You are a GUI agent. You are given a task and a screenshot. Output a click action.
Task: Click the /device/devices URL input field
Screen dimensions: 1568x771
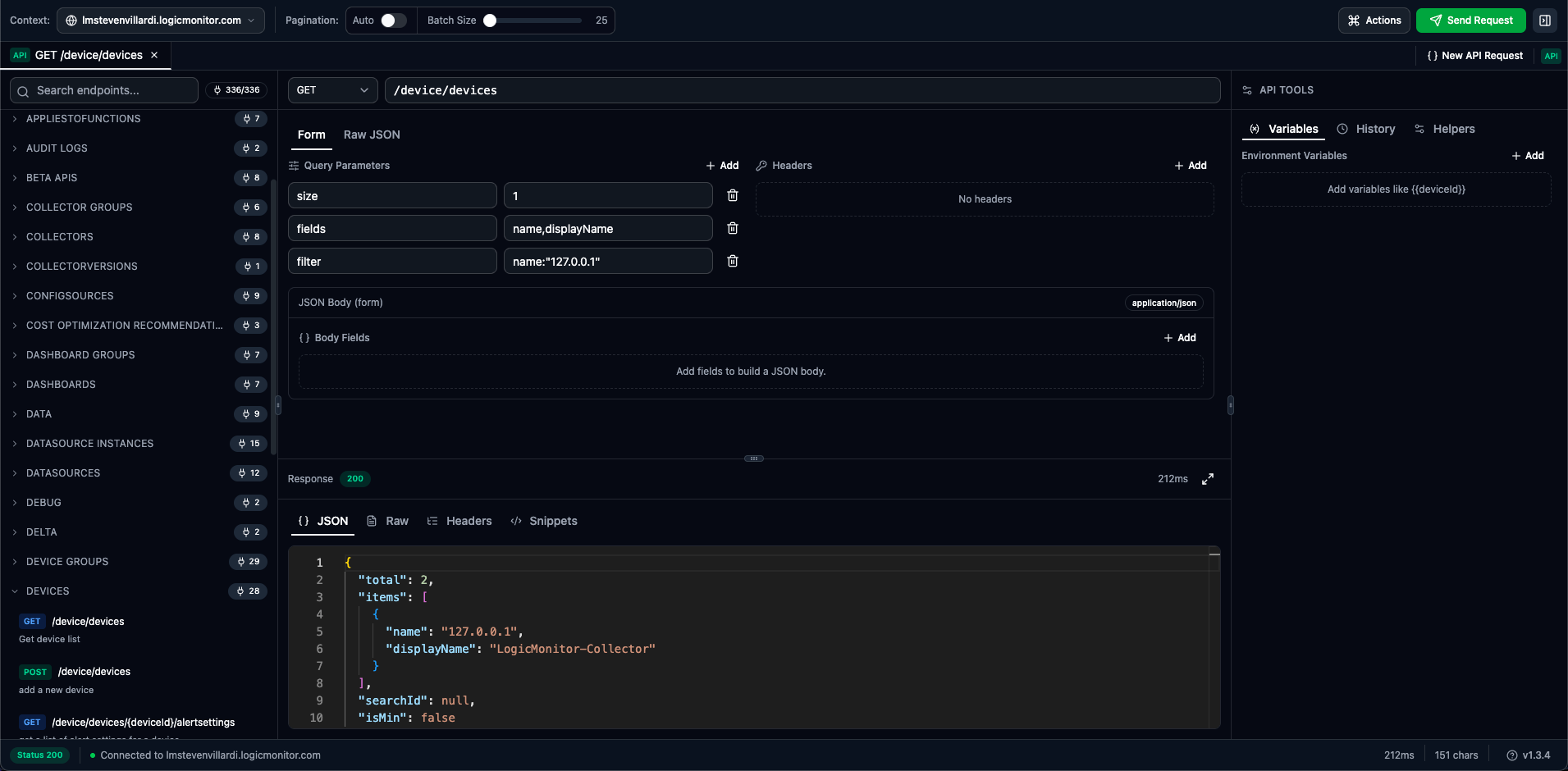pyautogui.click(x=804, y=90)
